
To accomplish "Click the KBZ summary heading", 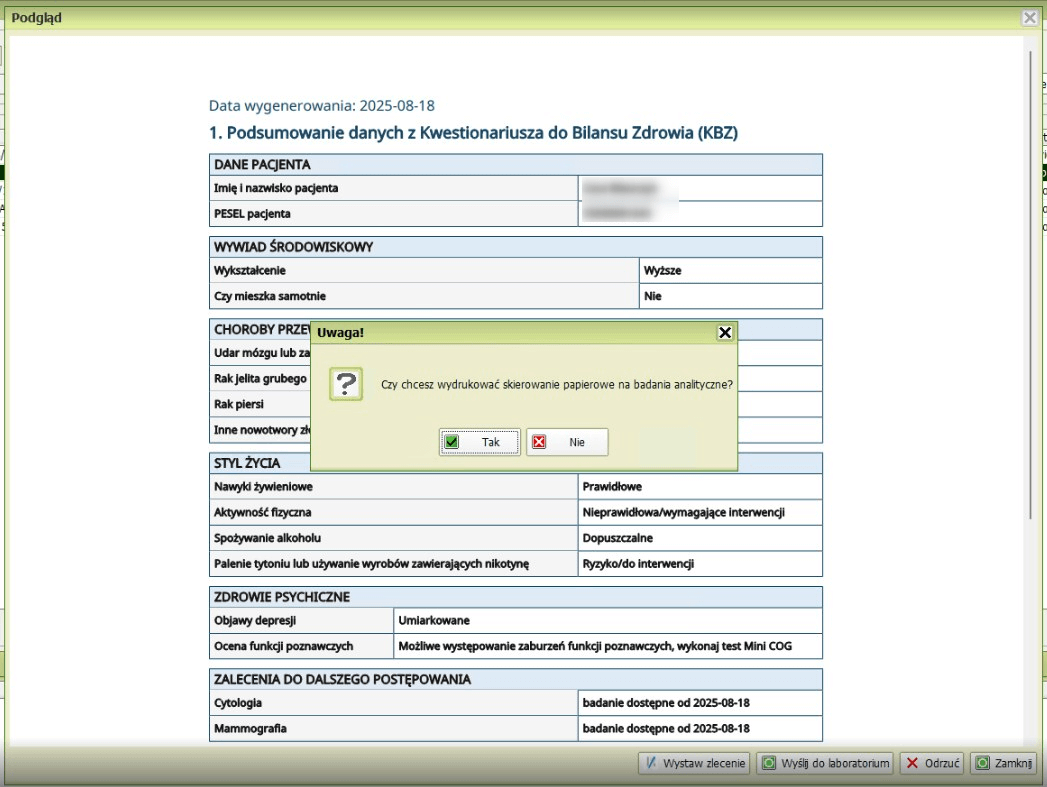I will tap(473, 133).
